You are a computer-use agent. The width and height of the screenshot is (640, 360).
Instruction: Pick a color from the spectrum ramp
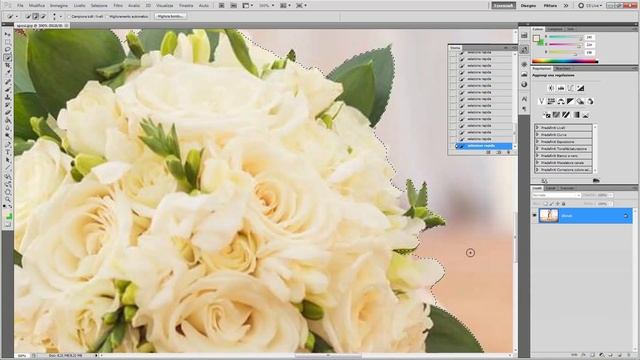565,61
